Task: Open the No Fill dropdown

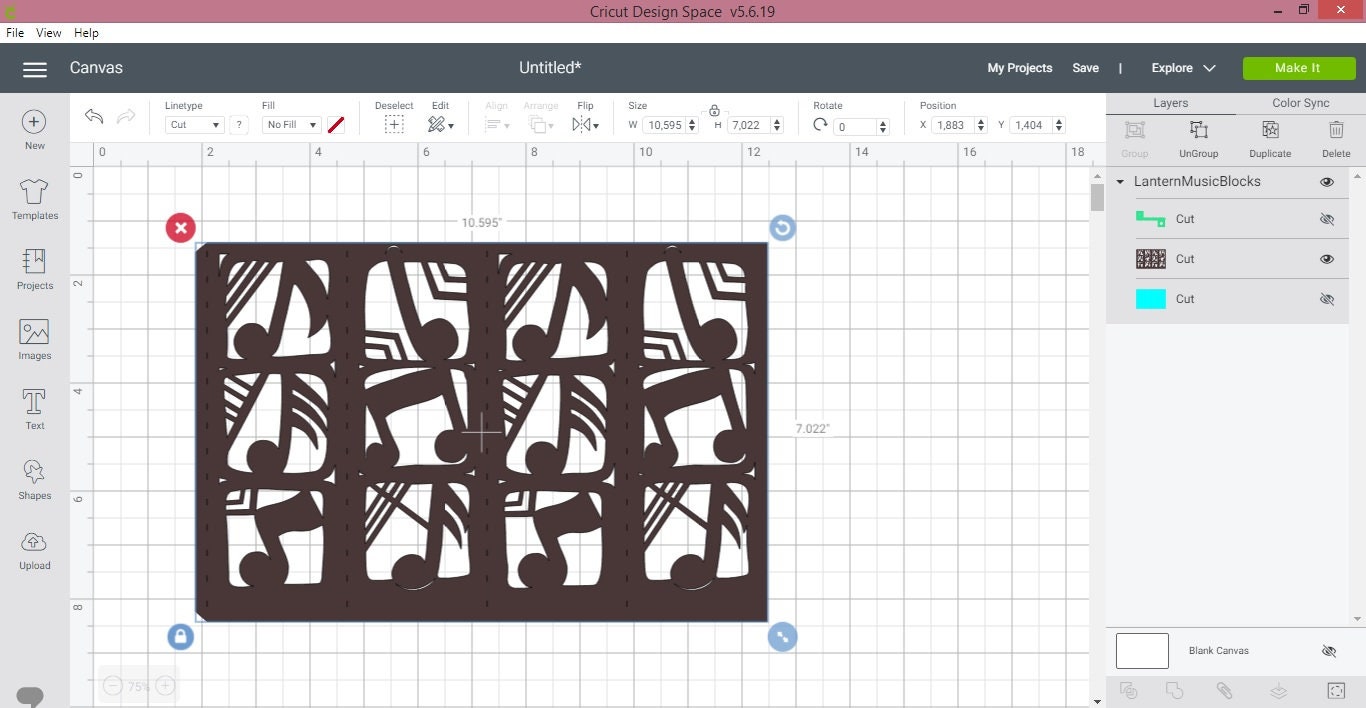Action: (x=292, y=125)
